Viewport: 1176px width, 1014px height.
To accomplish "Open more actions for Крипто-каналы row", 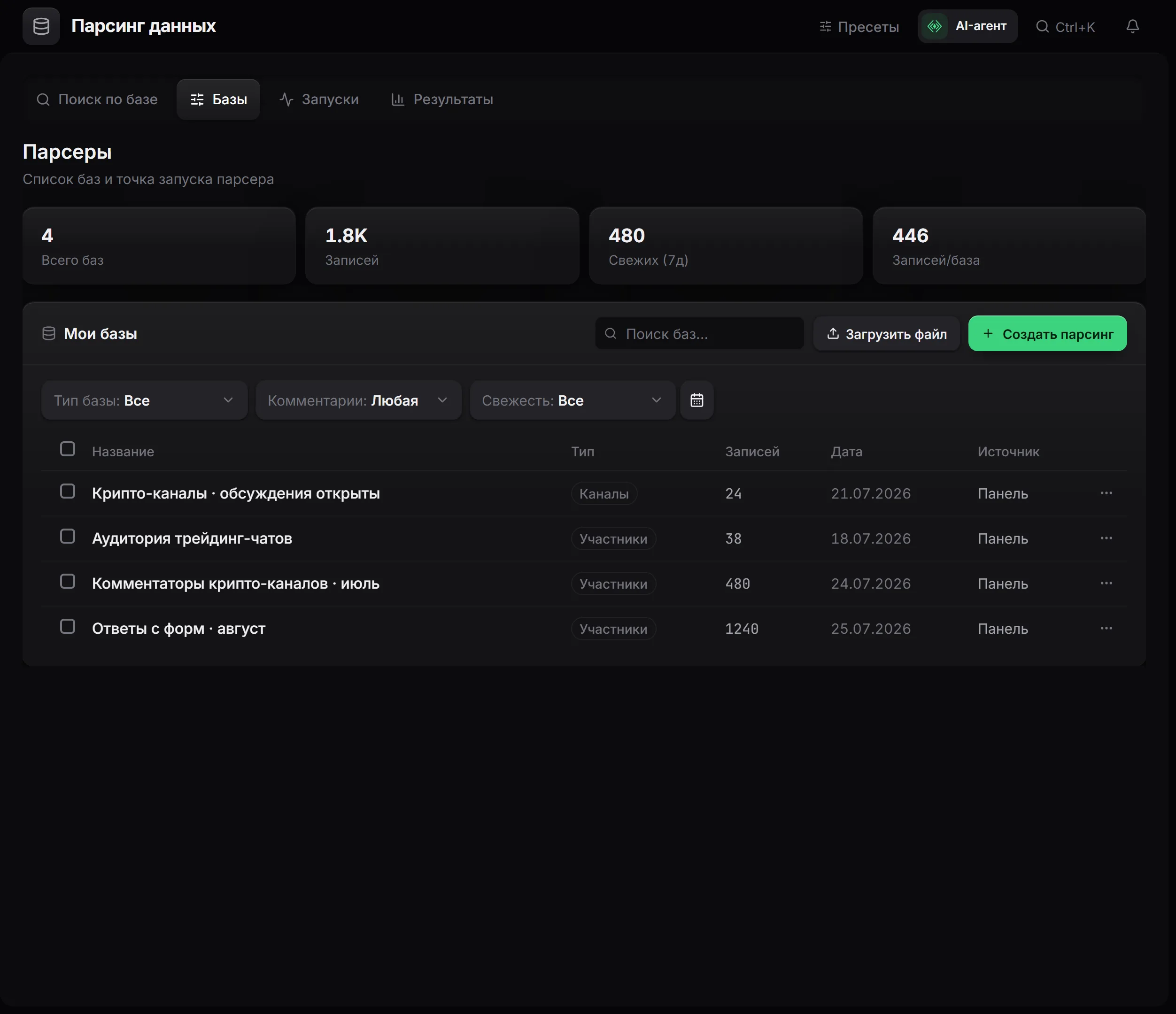I will click(1106, 493).
